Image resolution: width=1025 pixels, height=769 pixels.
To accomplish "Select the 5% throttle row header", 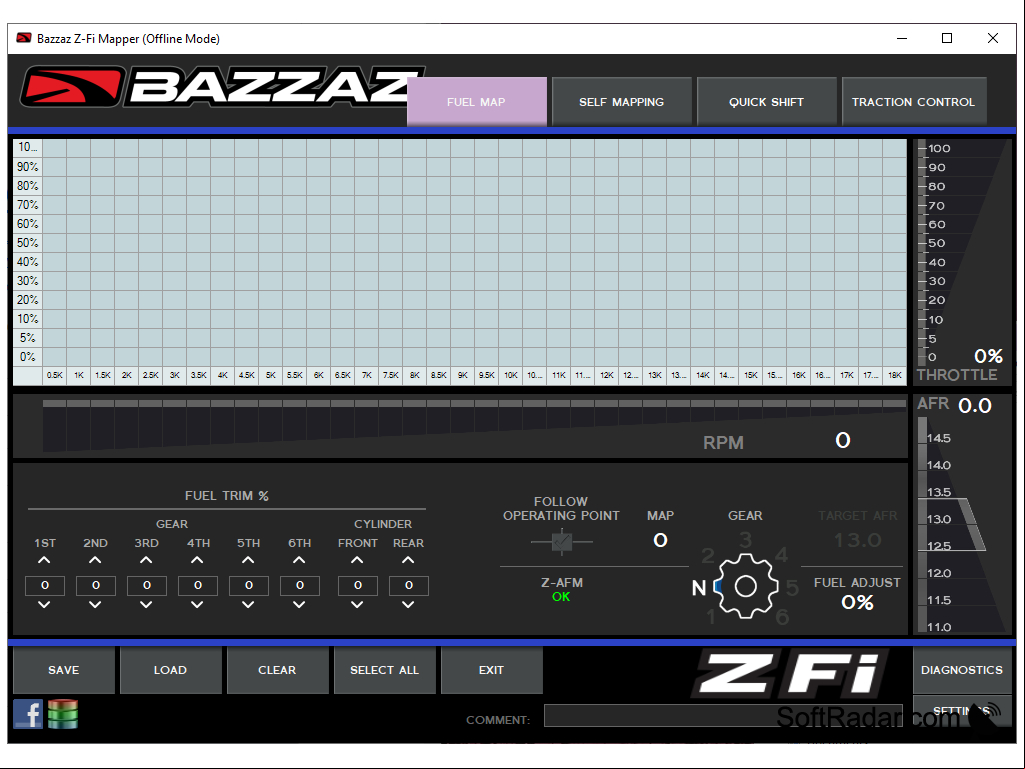I will (x=27, y=338).
